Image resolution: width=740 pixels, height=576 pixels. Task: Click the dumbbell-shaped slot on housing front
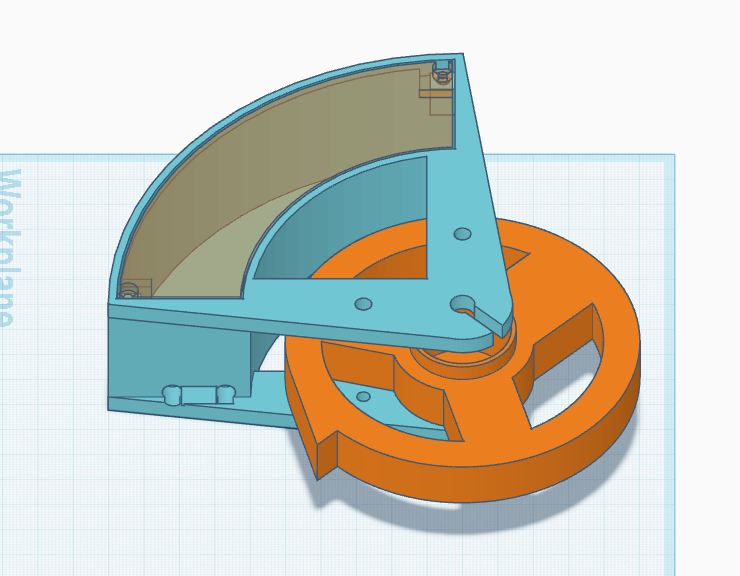199,394
